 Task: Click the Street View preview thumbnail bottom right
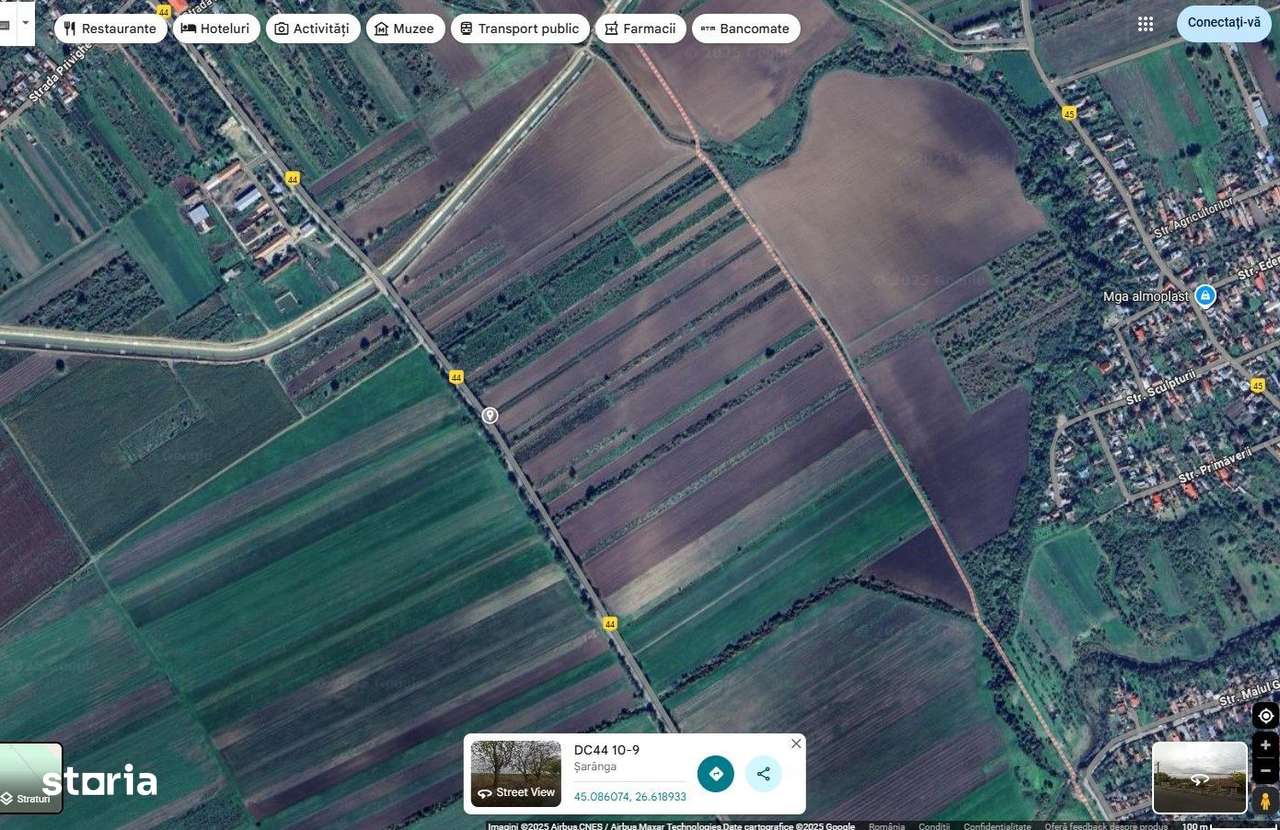coord(1199,776)
